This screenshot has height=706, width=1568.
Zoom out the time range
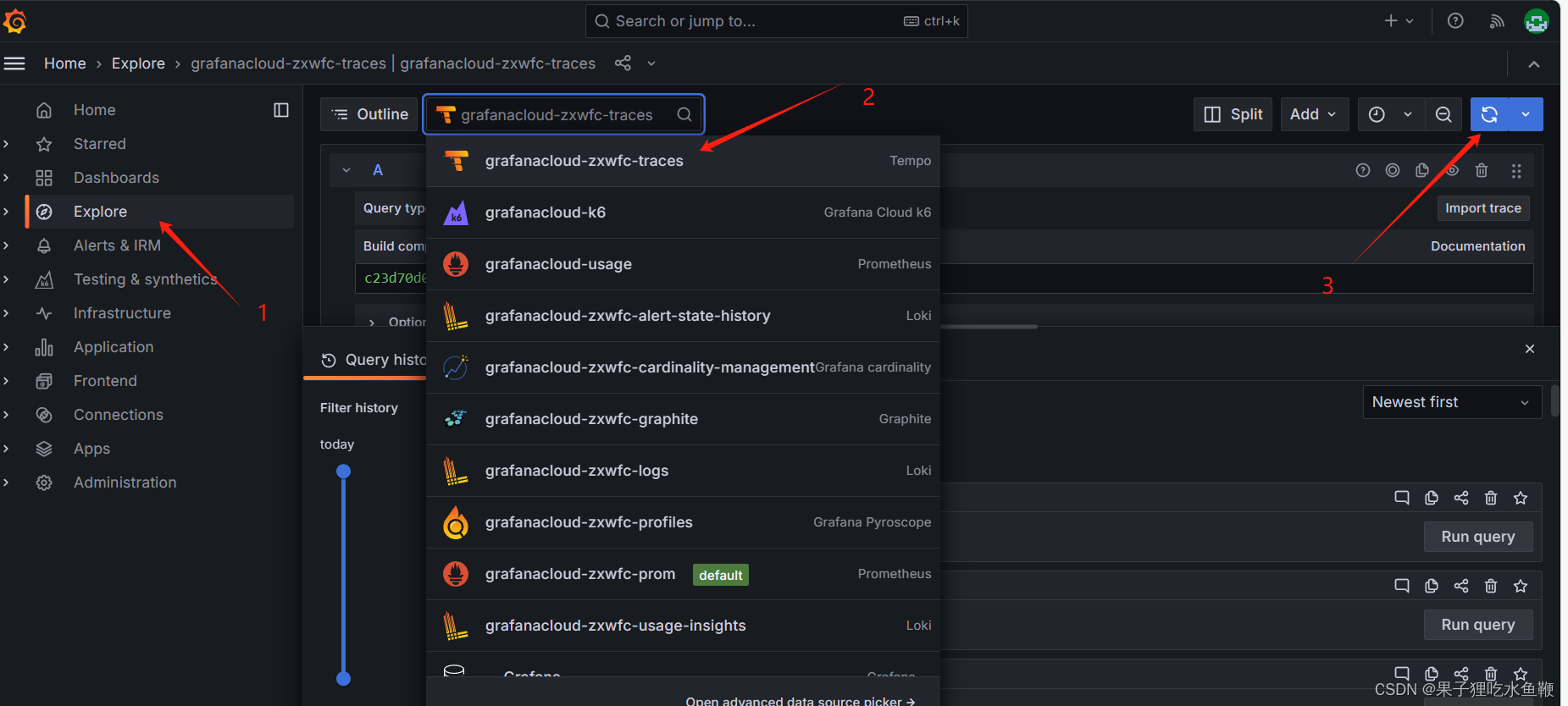(1443, 114)
